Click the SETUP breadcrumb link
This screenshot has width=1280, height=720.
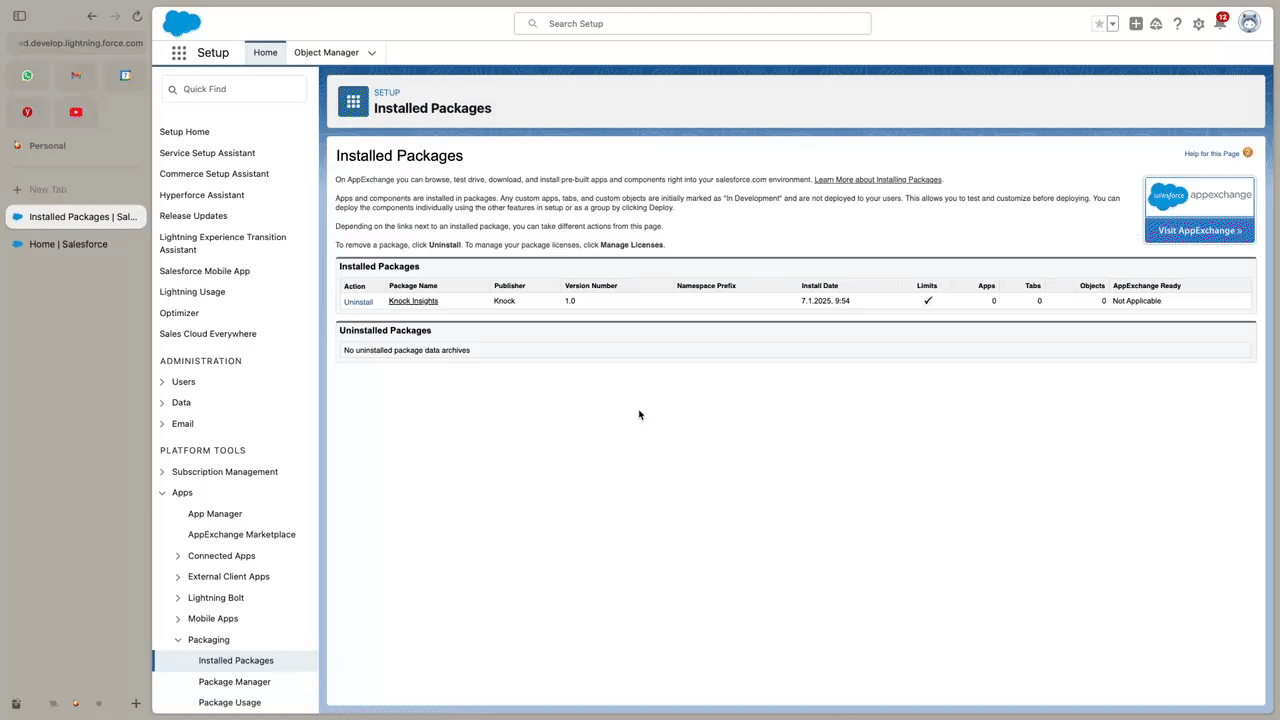387,93
